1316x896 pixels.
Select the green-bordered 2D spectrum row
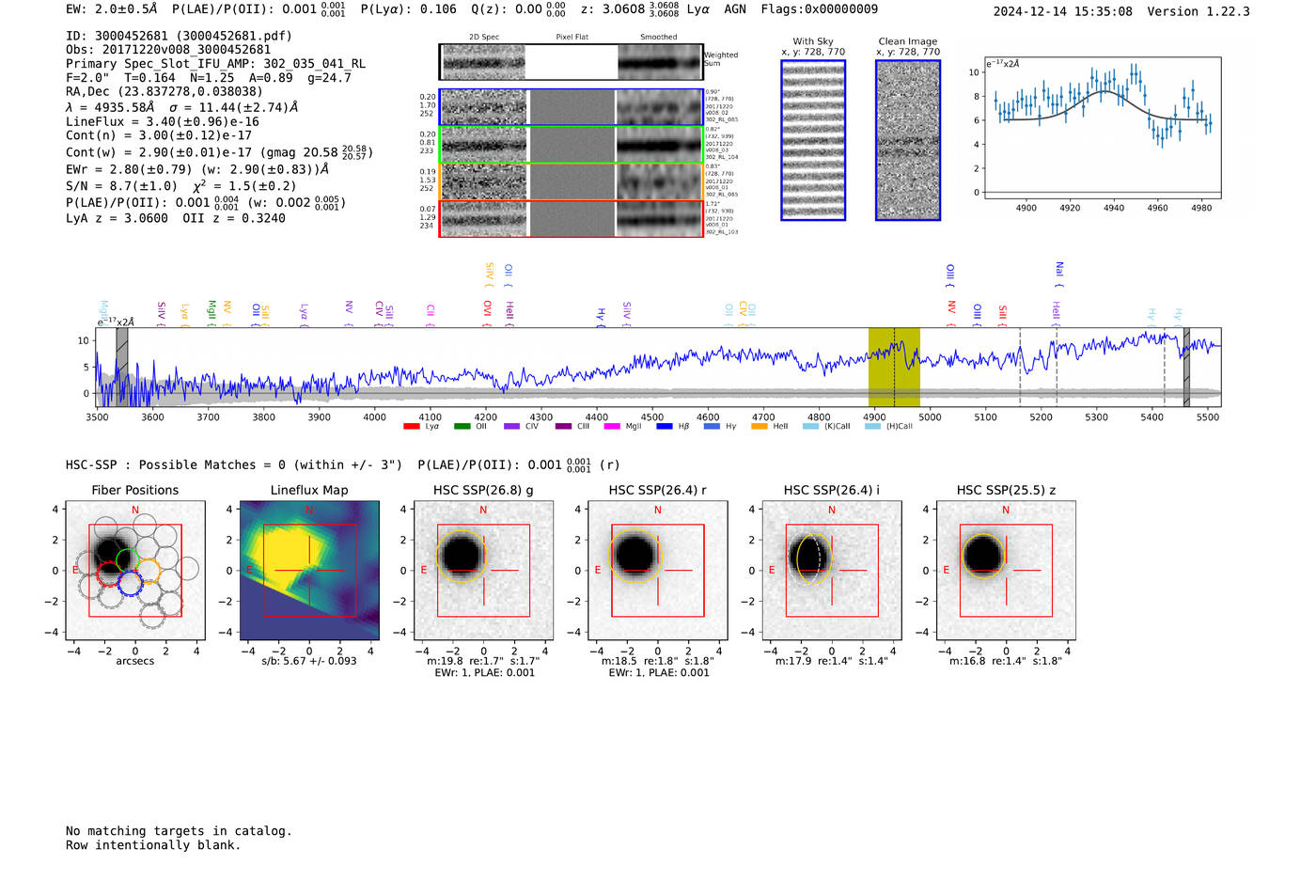572,145
